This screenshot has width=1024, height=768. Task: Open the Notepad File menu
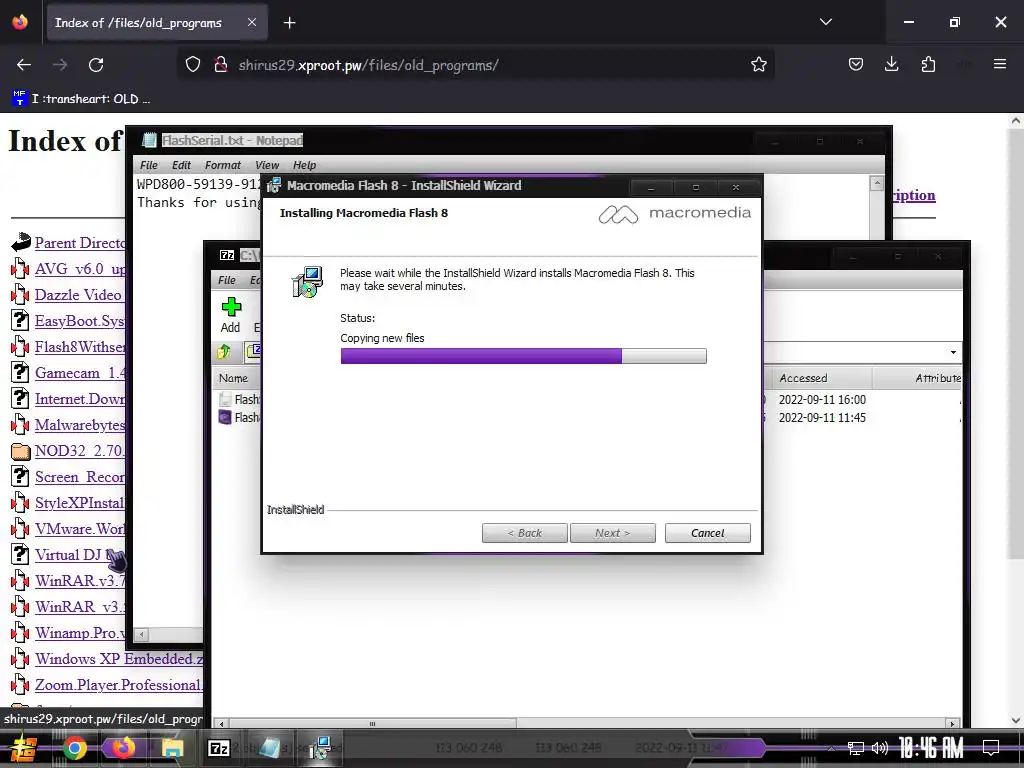click(x=149, y=165)
